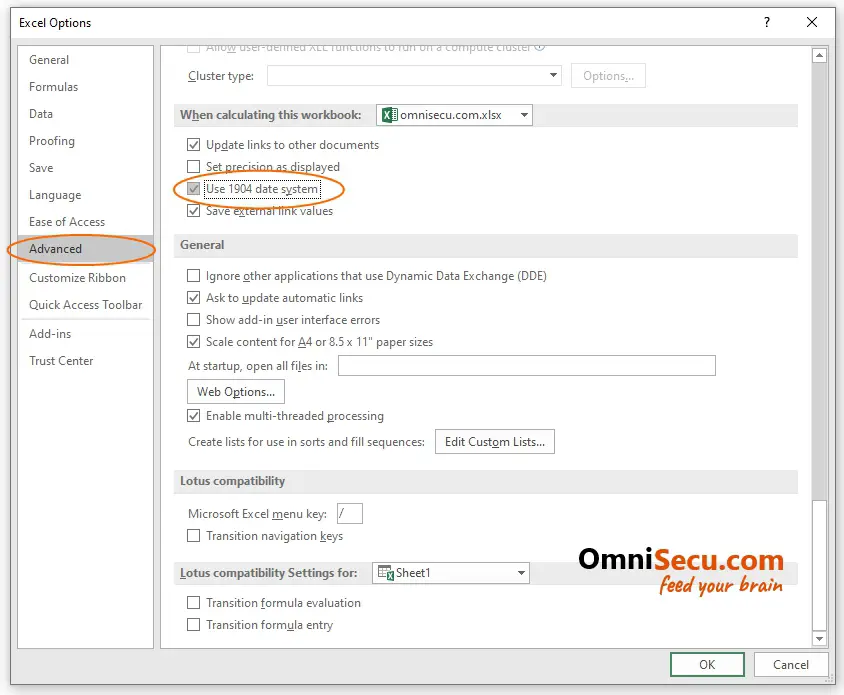
Task: Go to the Save category
Action: 85,167
